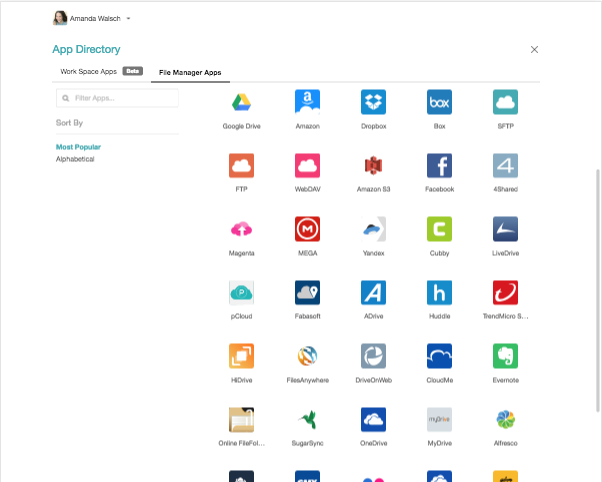
Task: Choose the Huddle app icon
Action: 440,293
